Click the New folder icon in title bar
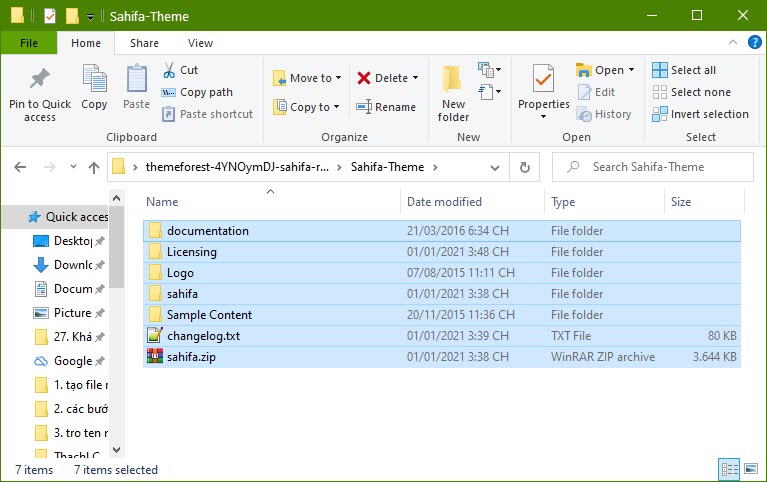 (x=72, y=16)
